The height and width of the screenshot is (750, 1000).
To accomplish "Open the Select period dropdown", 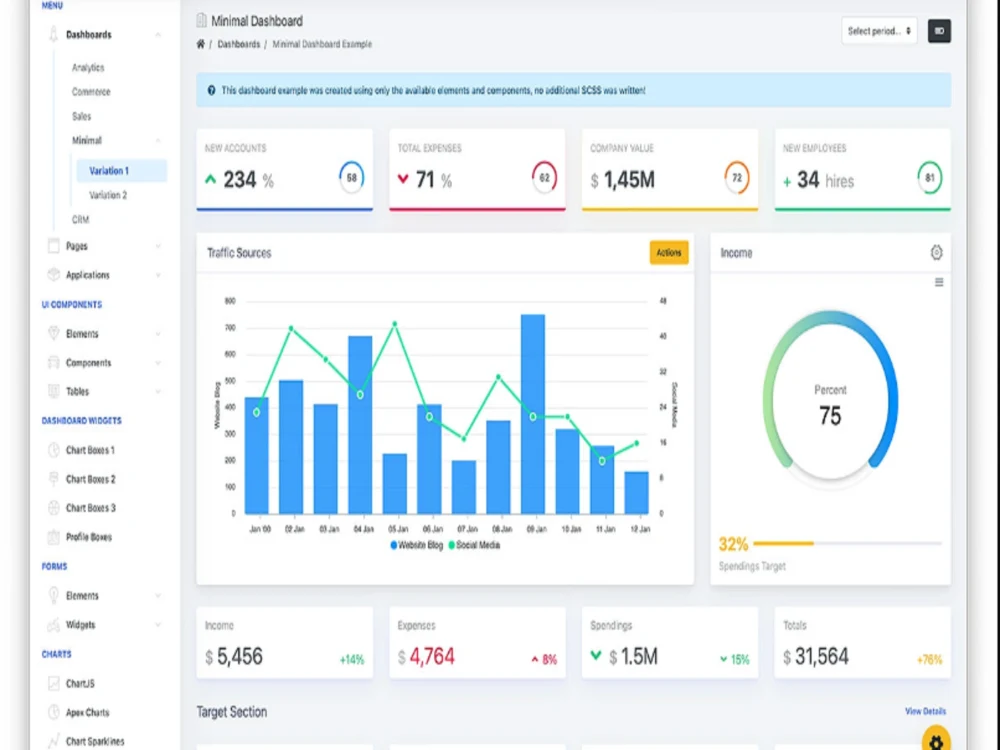I will [879, 31].
